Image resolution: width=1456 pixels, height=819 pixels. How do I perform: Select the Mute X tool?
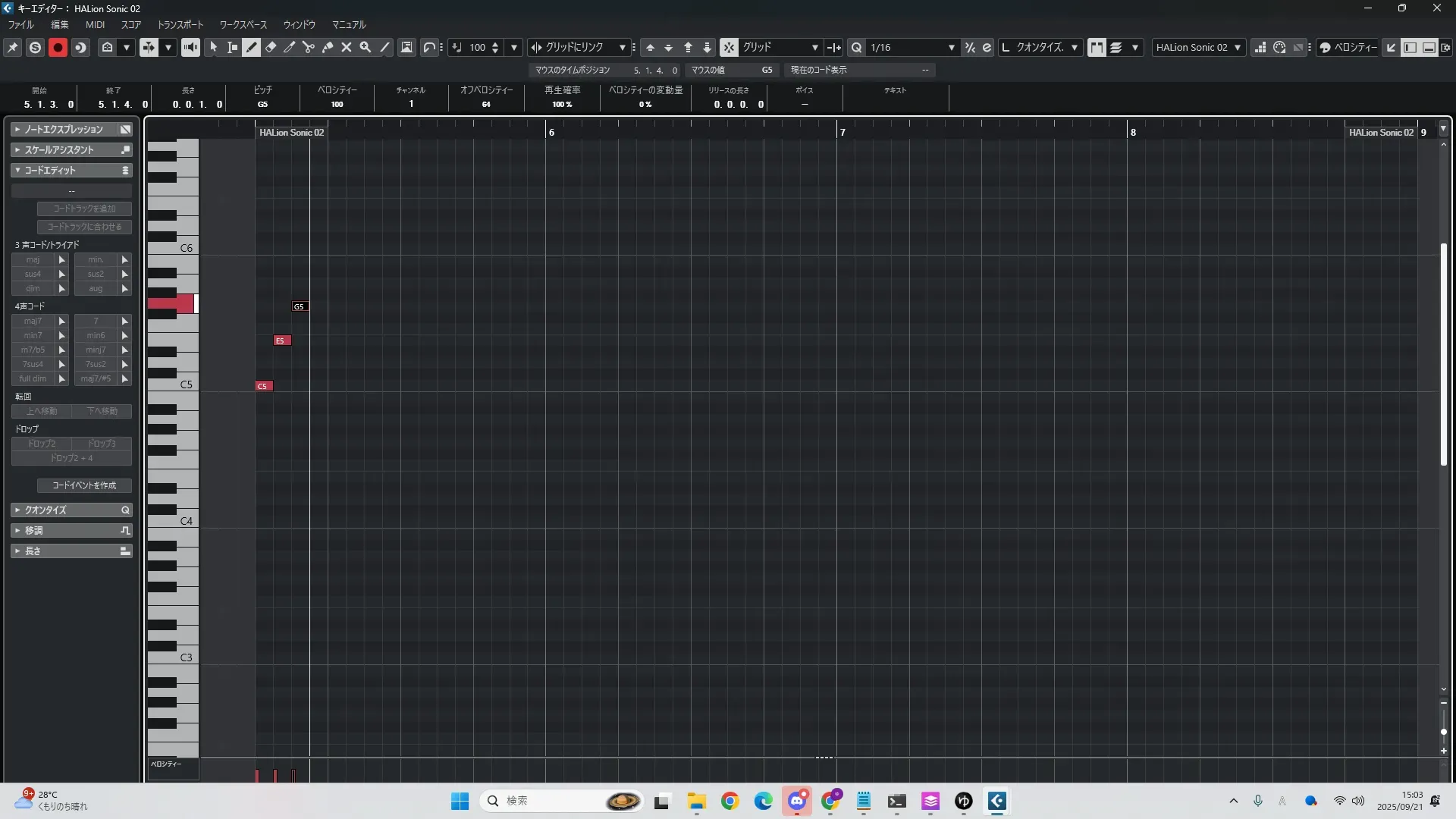pyautogui.click(x=347, y=48)
